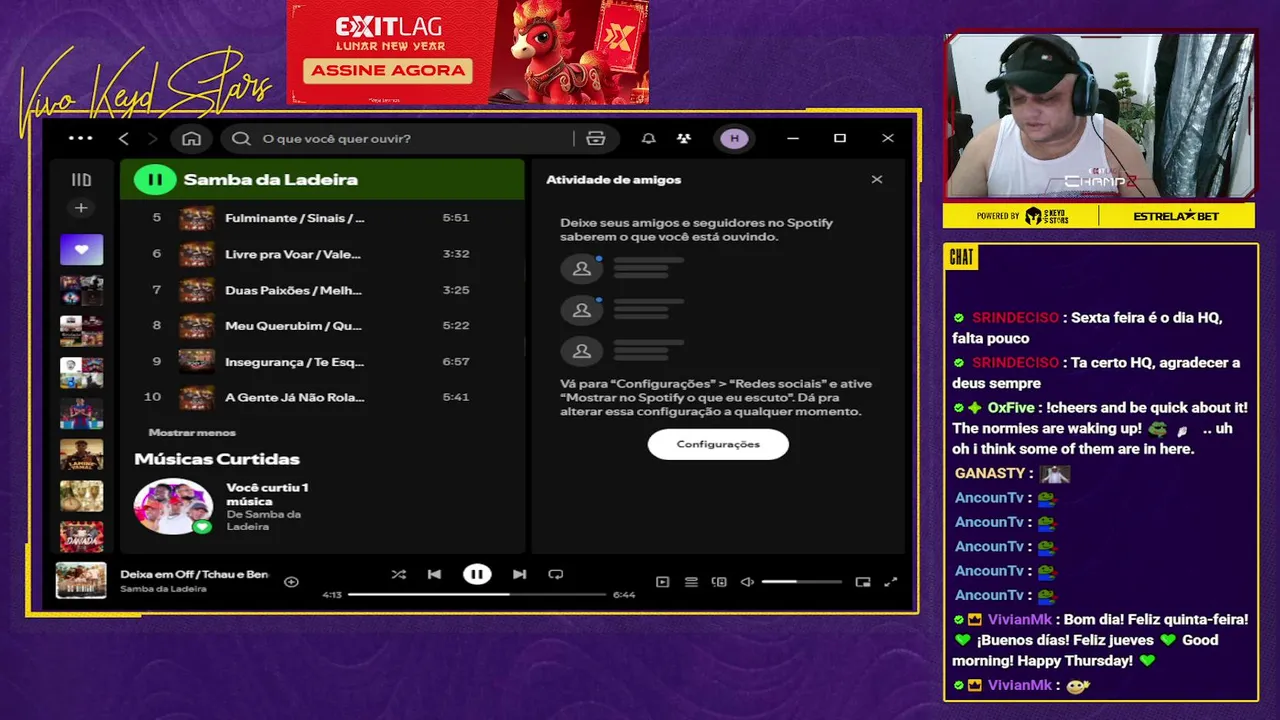The height and width of the screenshot is (720, 1280).
Task: Play track 'Fulminante / Sinais / ...'
Action: point(322,218)
